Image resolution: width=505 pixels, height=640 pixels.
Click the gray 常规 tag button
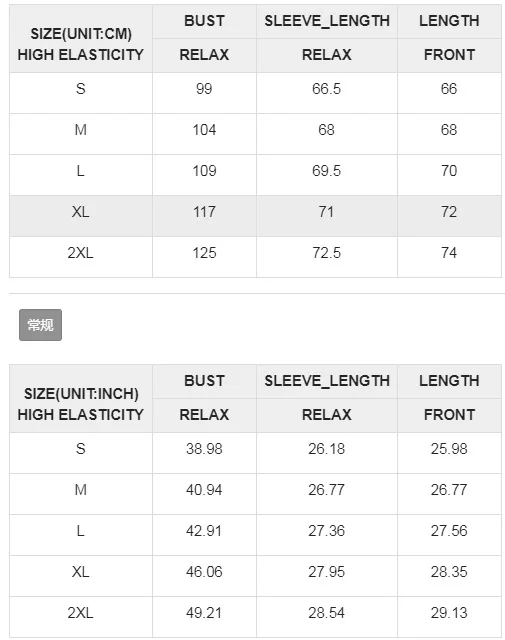click(40, 325)
